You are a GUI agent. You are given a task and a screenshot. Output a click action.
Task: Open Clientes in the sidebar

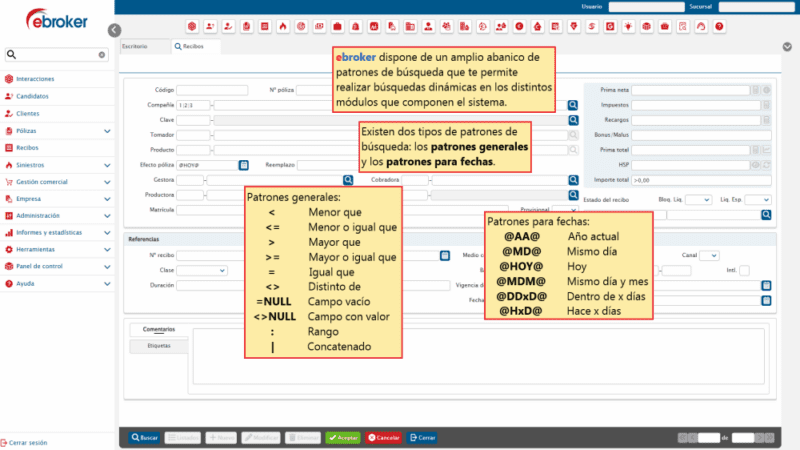(28, 113)
